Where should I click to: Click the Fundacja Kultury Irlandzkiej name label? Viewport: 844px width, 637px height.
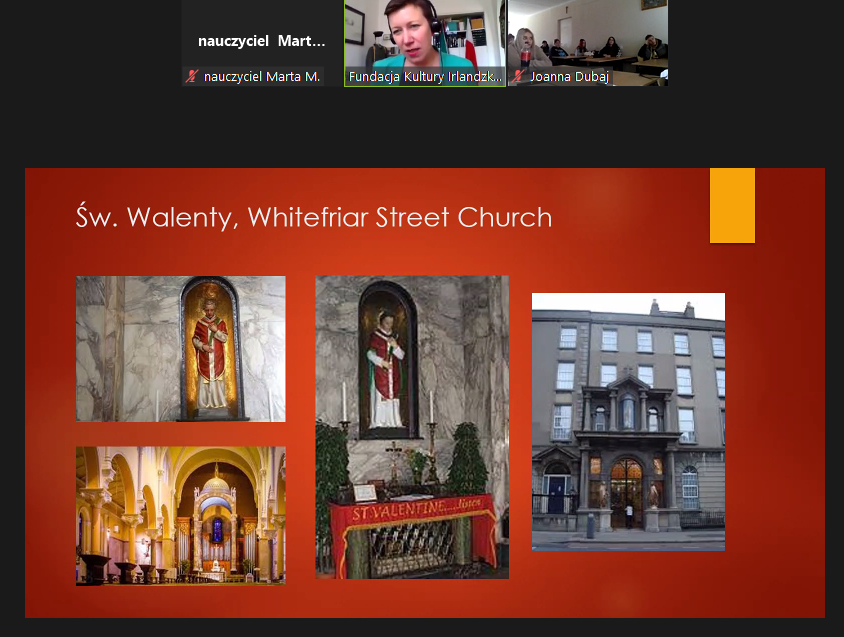[x=425, y=76]
